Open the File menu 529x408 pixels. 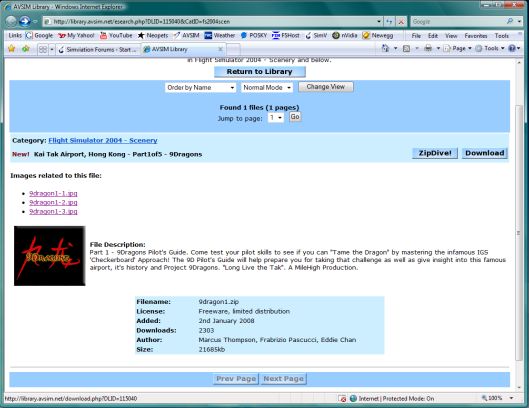click(416, 35)
